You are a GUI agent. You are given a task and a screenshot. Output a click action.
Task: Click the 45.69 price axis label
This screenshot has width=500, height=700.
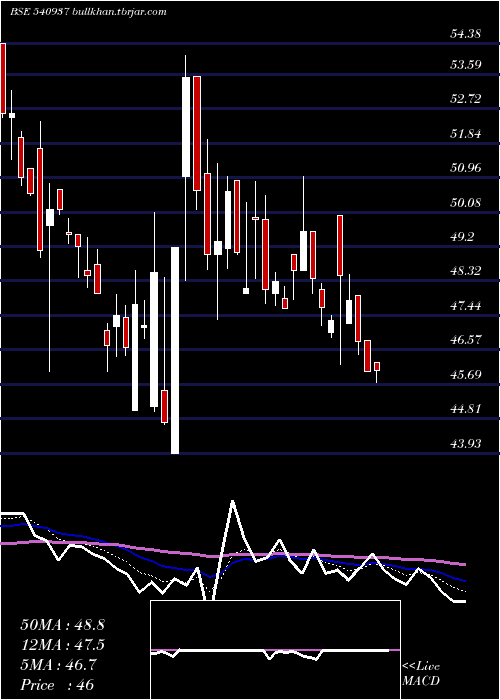[x=466, y=374]
